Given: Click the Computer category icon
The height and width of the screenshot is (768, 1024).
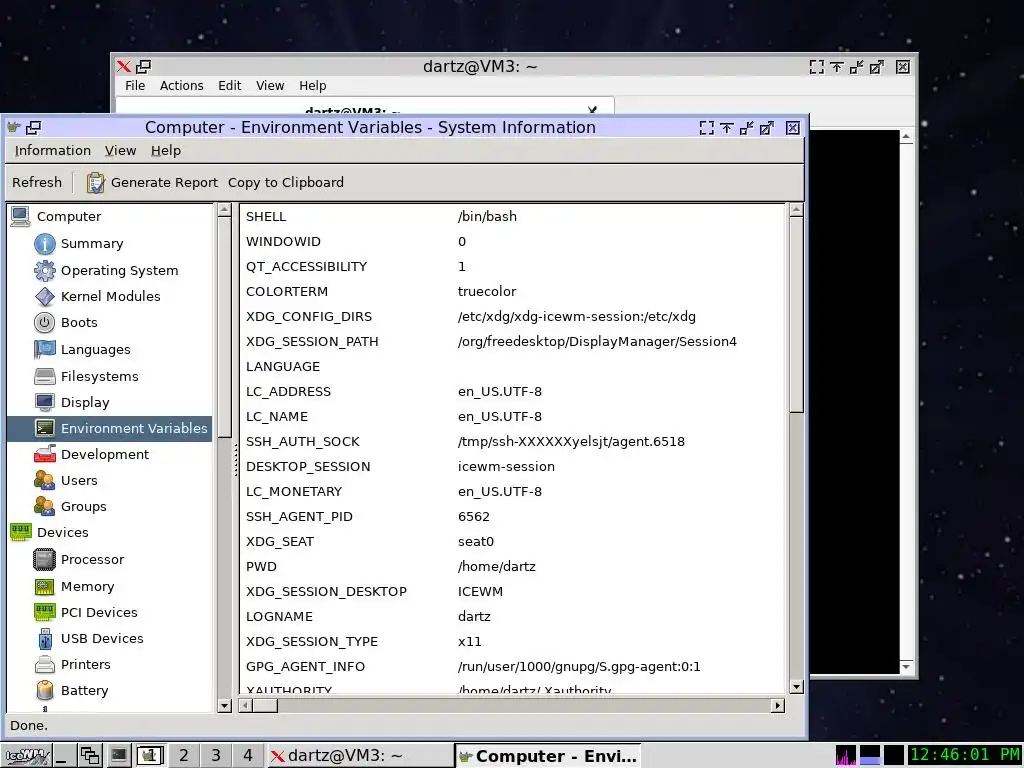Looking at the screenshot, I should pyautogui.click(x=20, y=216).
